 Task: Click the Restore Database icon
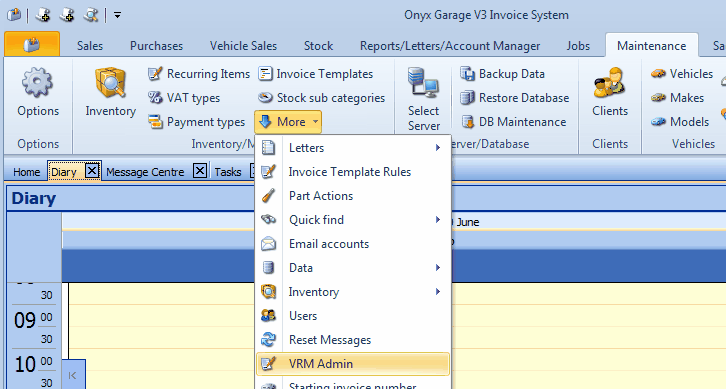pyautogui.click(x=468, y=98)
